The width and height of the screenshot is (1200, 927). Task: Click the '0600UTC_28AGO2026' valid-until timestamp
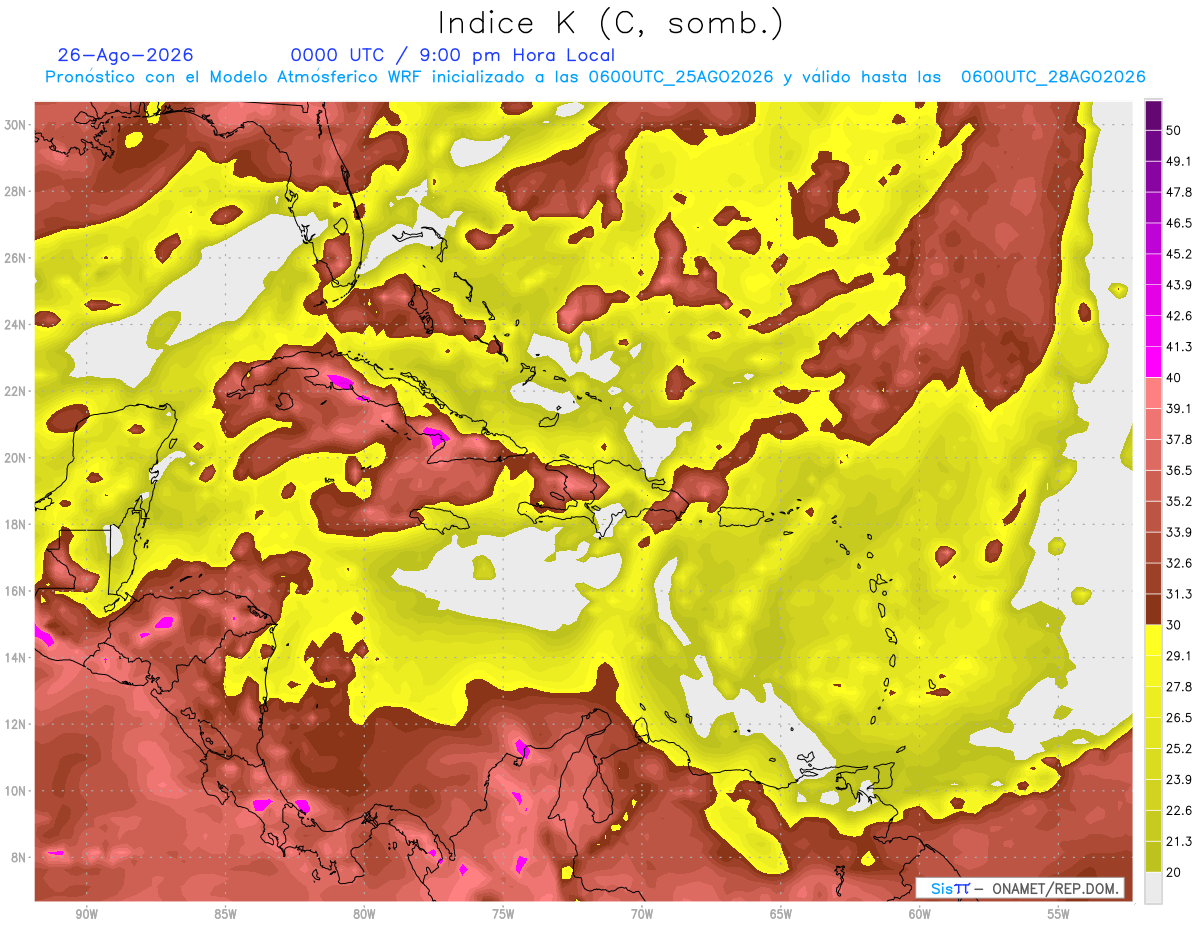1052,77
